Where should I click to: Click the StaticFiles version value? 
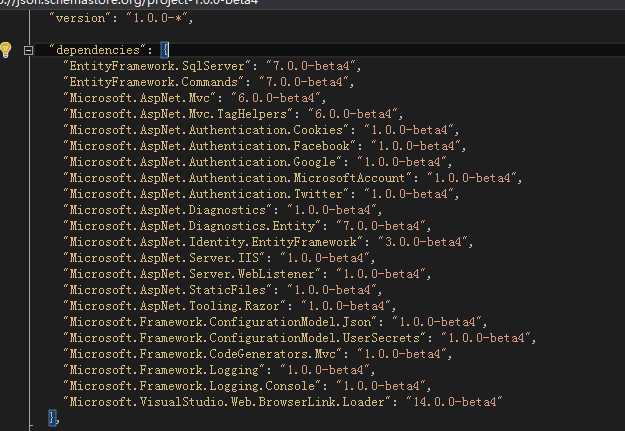point(332,289)
